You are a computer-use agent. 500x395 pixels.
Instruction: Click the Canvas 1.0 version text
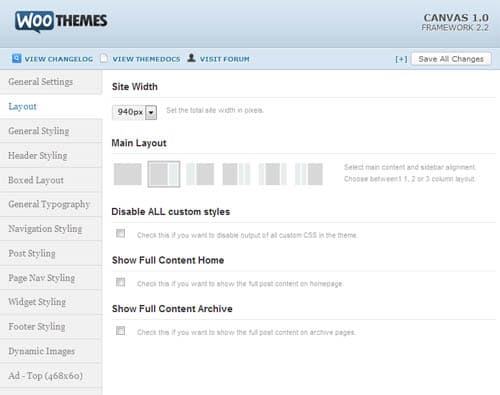click(x=456, y=17)
